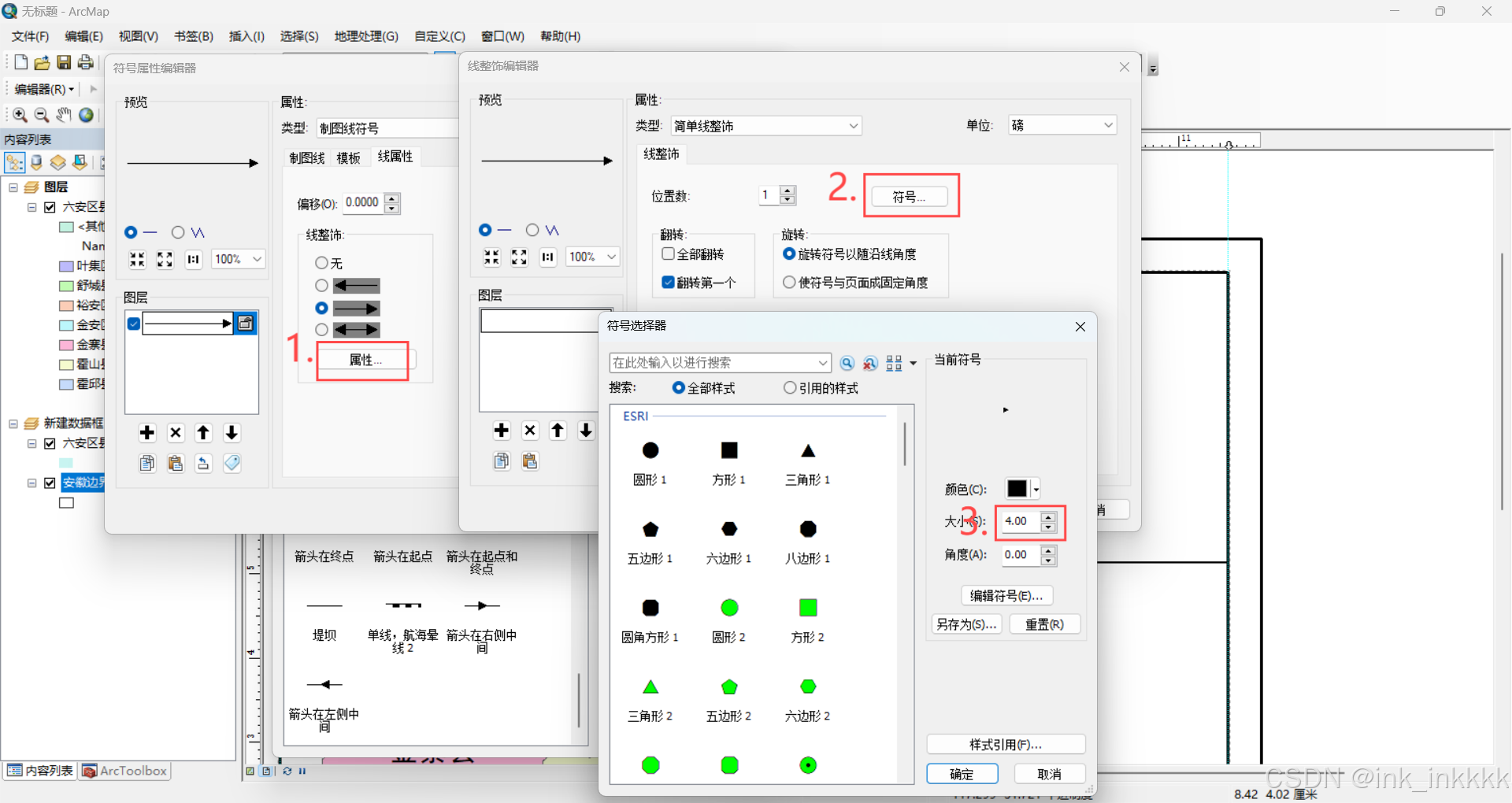Collapse the 图层 data frame tree node
The width and height of the screenshot is (1512, 803).
coord(13,187)
